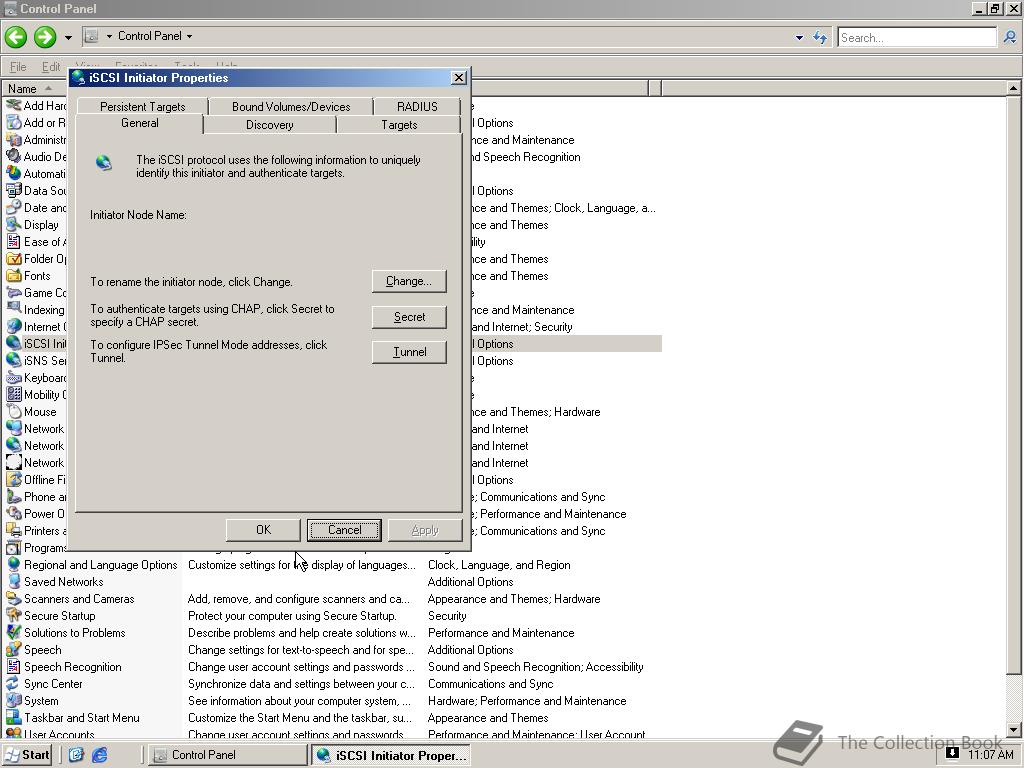This screenshot has height=768, width=1024.
Task: Click the search magnifier icon
Action: (x=1010, y=37)
